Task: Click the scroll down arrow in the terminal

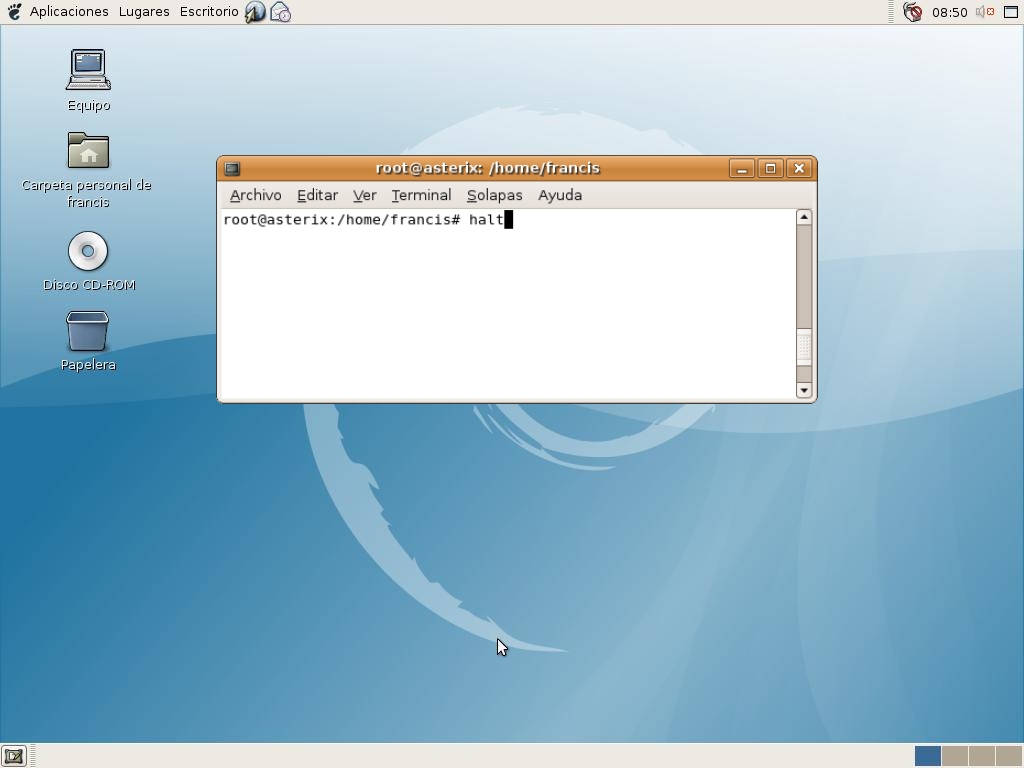Action: click(804, 390)
